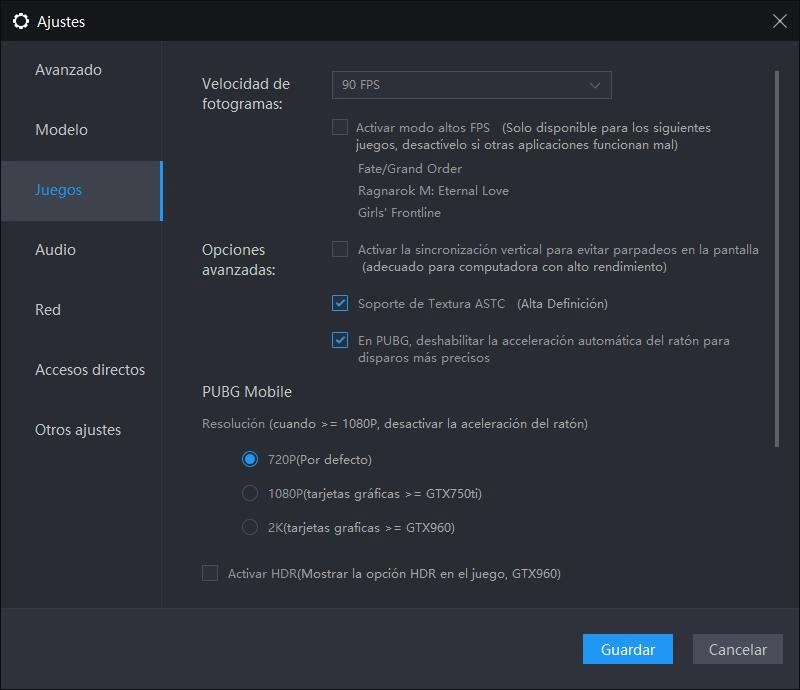Uncheck PUBG automatic mouse acceleration option
The width and height of the screenshot is (800, 690).
point(340,340)
